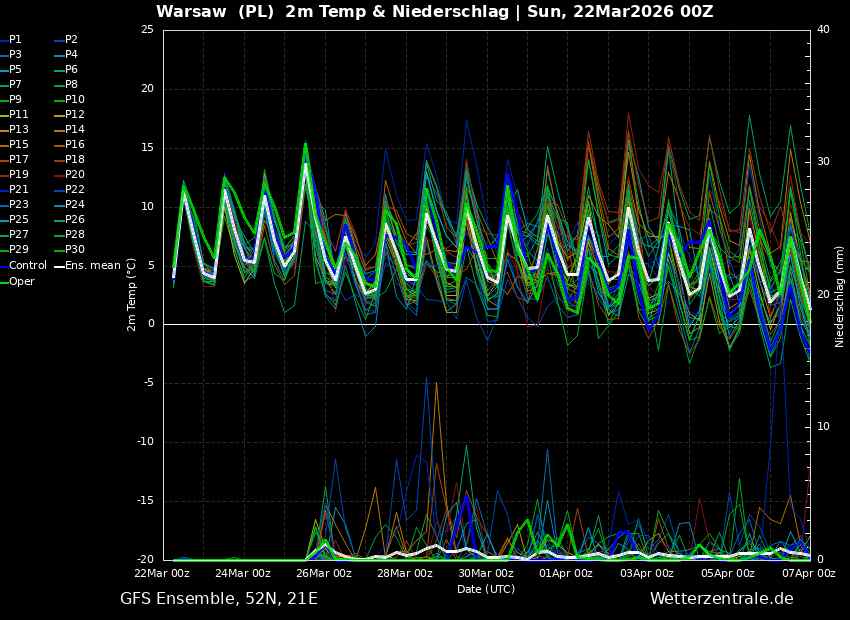850x620 pixels.
Task: Click the Control legend label
Action: pos(28,265)
